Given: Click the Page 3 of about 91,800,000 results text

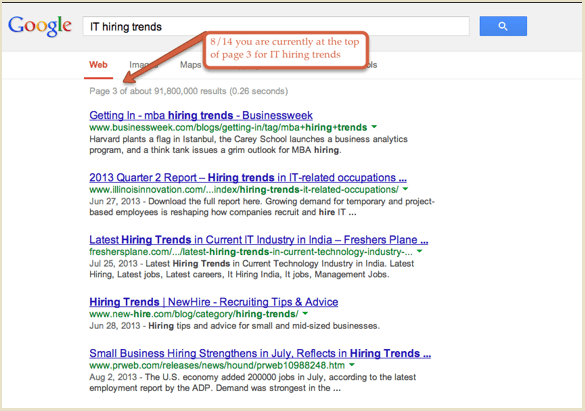Looking at the screenshot, I should point(188,91).
